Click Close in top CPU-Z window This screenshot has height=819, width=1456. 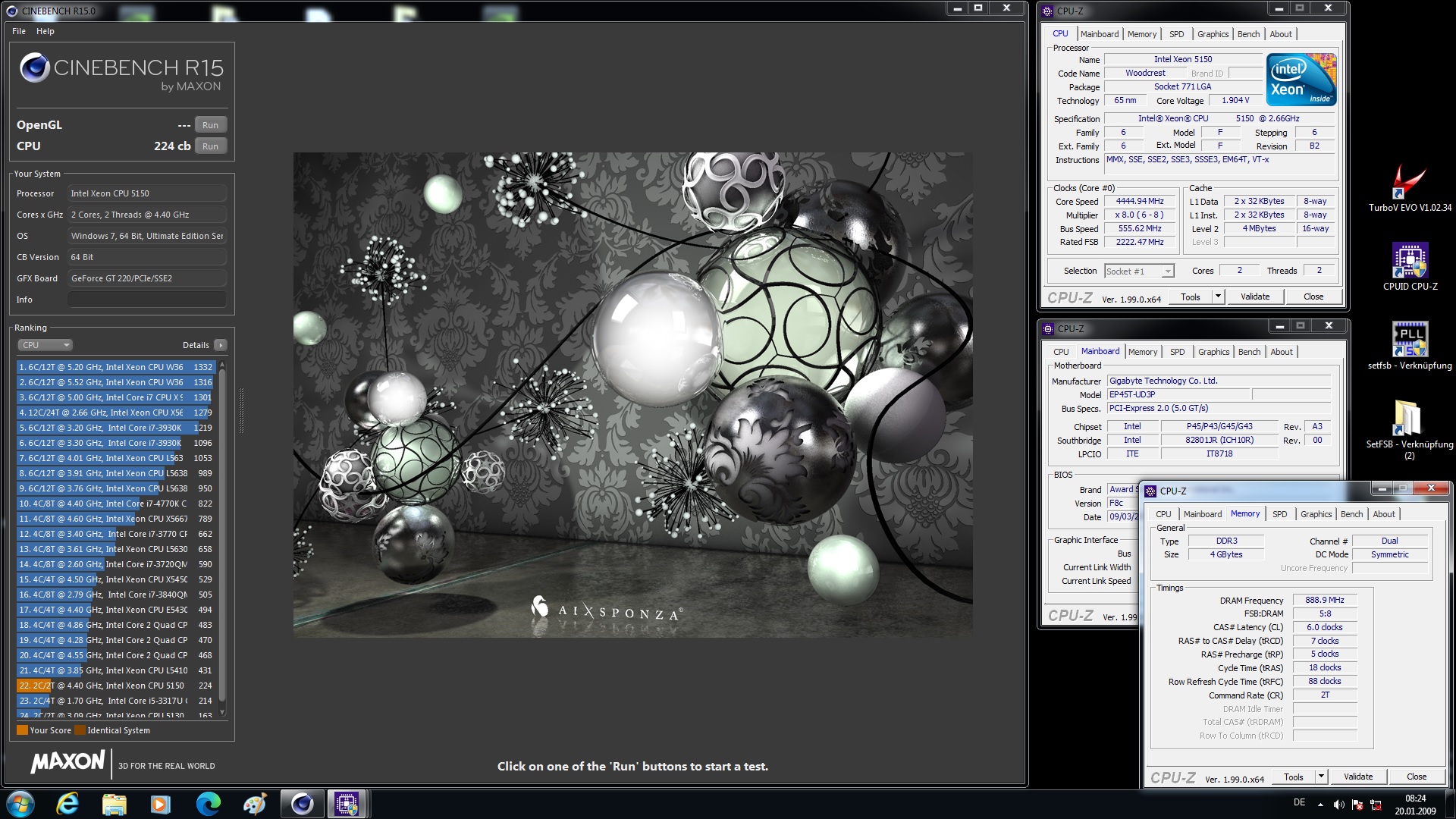pos(1313,297)
